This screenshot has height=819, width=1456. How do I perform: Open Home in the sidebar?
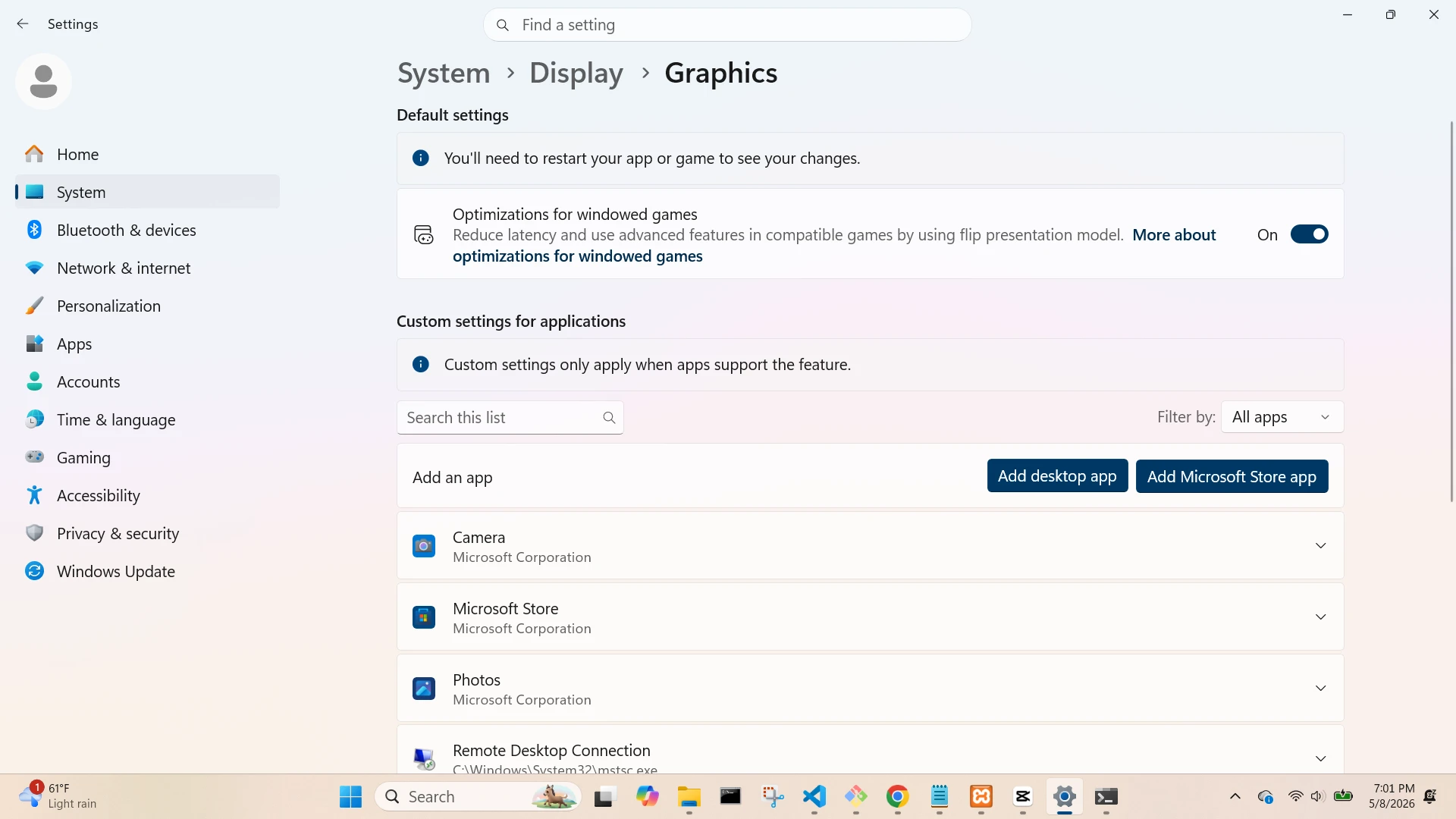(x=147, y=154)
